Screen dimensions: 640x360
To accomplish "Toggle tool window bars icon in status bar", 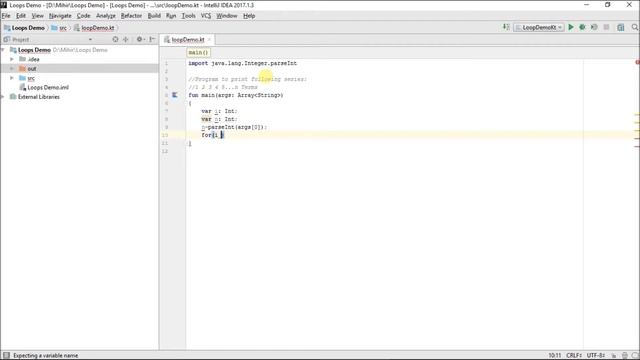I will coord(6,356).
